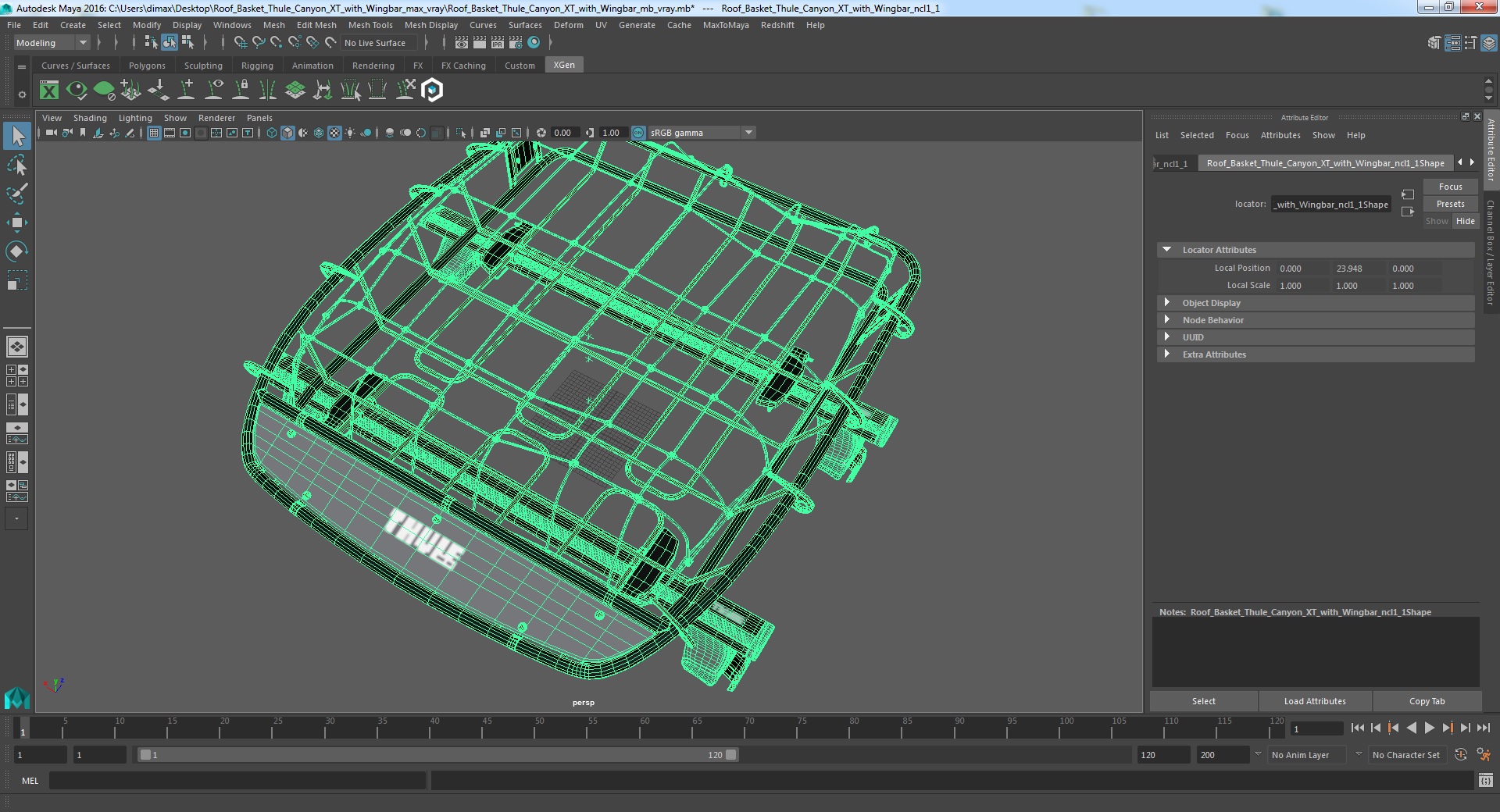Toggle use all lights in viewport
Viewport: 1500px width, 812px height.
(x=350, y=133)
